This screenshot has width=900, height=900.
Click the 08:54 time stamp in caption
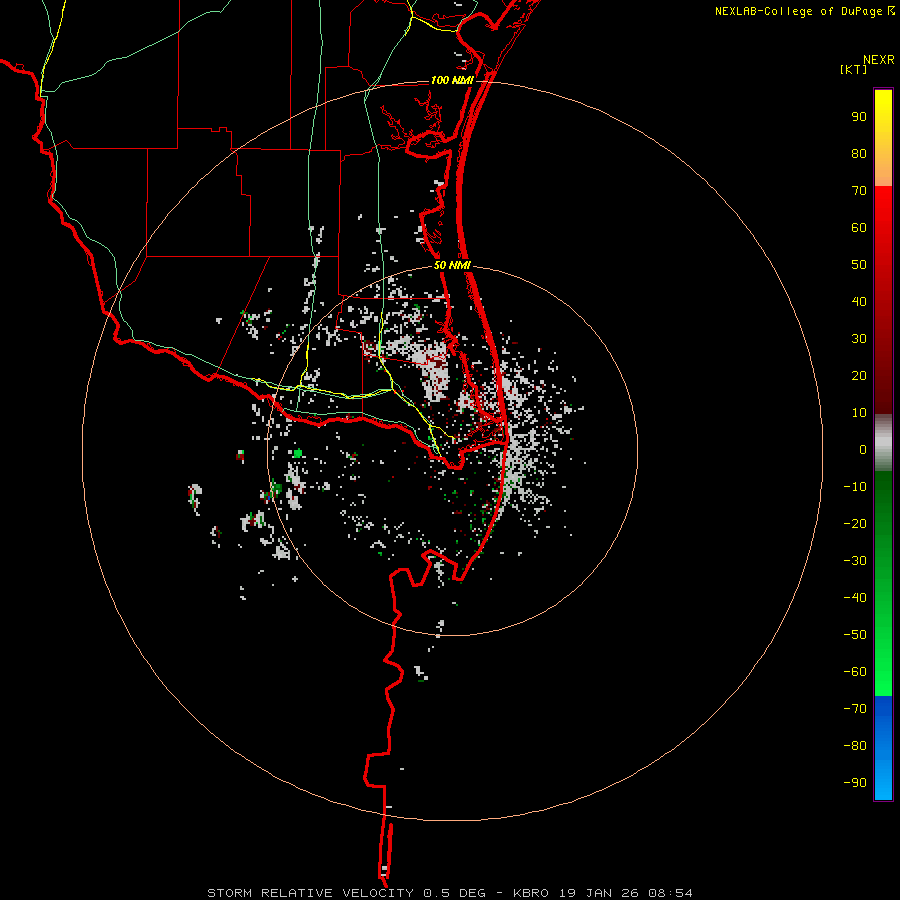click(670, 893)
